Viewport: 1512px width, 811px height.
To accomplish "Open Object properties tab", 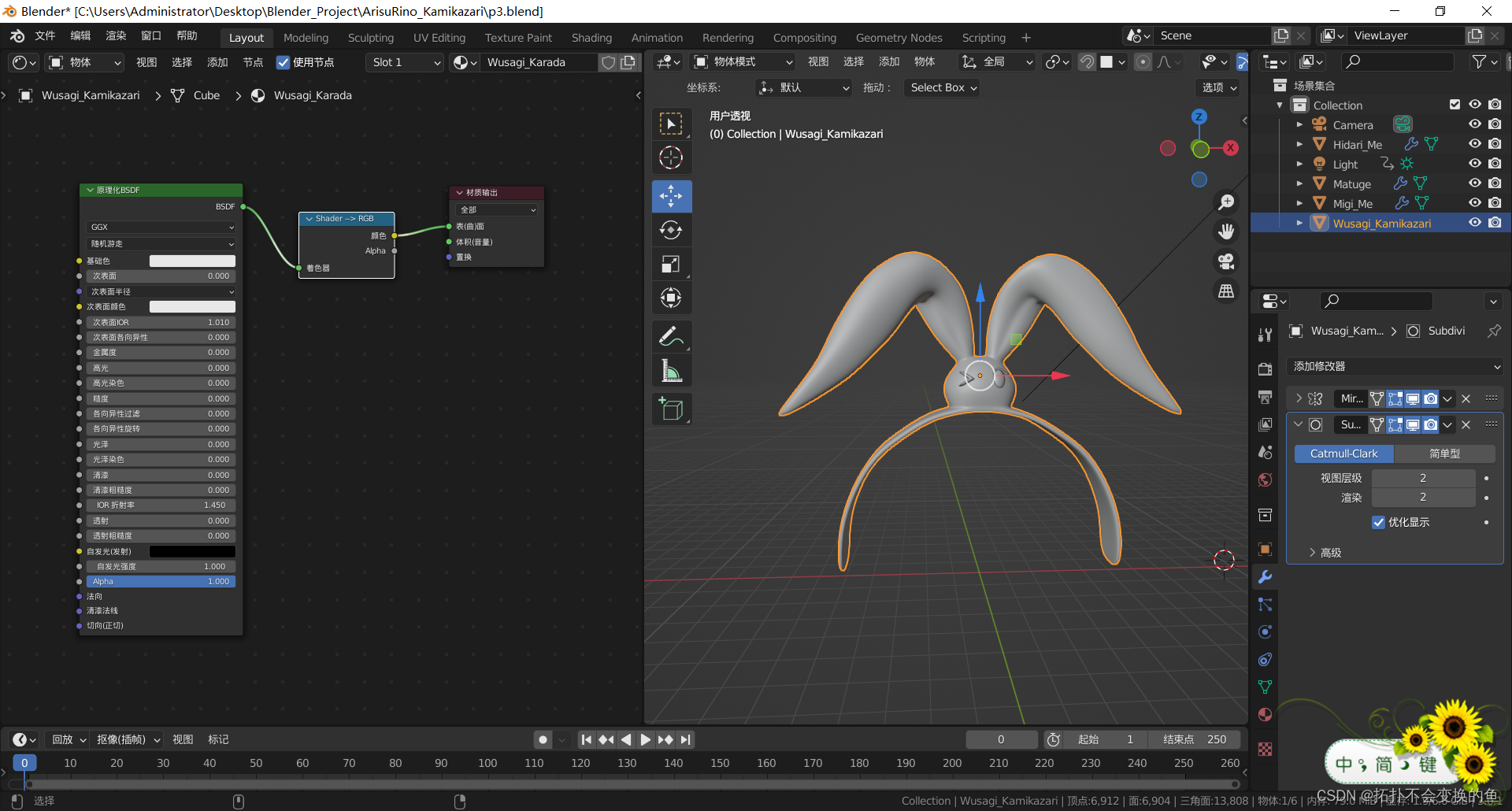I will [1266, 550].
